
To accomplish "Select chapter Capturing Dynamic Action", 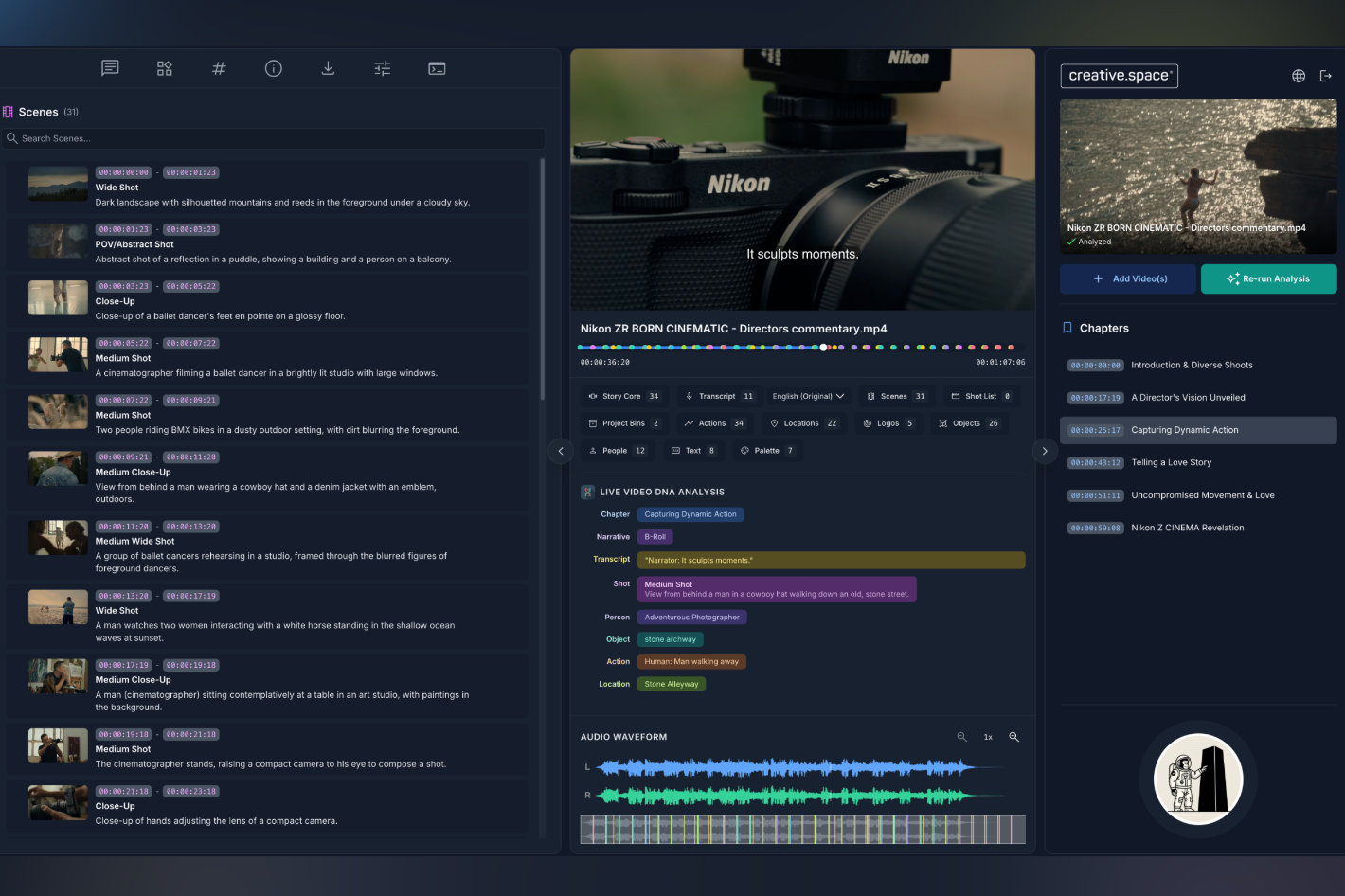I will coord(1198,430).
